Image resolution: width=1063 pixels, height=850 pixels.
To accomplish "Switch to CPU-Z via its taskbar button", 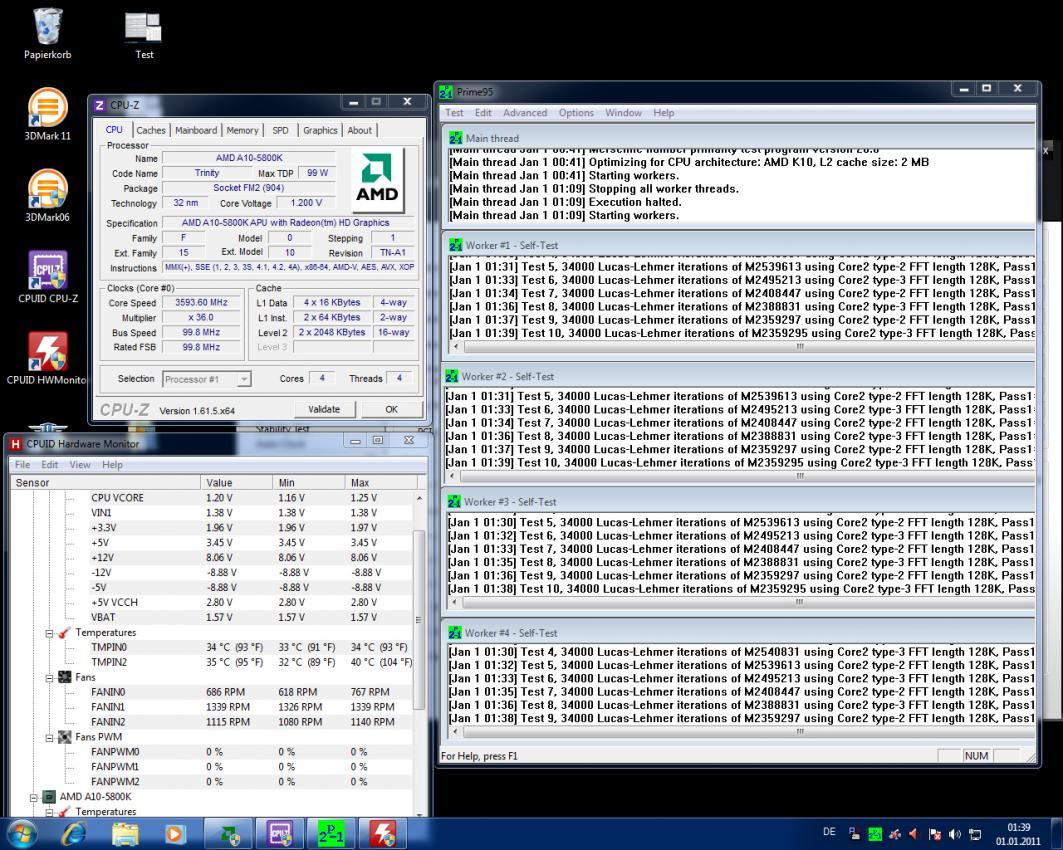I will click(280, 833).
